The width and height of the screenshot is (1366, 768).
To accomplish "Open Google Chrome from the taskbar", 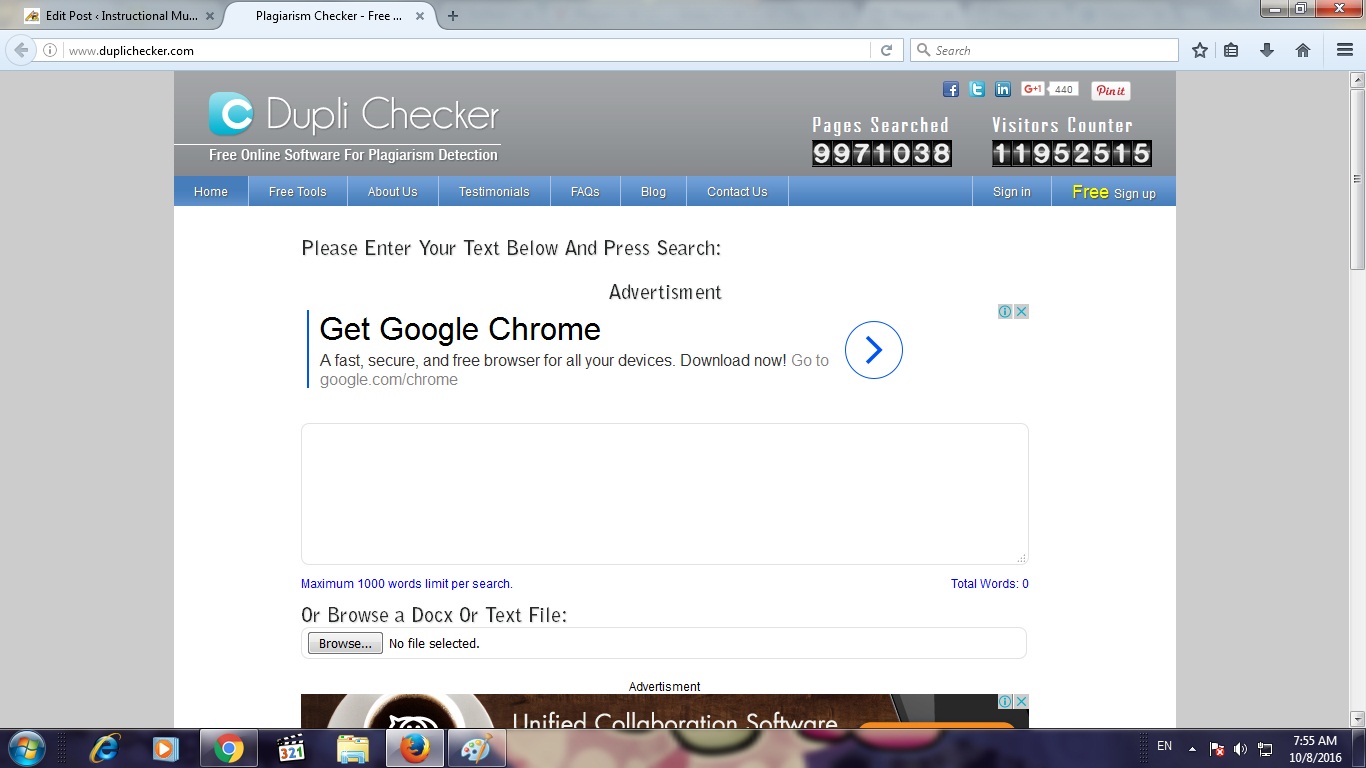I will pyautogui.click(x=229, y=748).
